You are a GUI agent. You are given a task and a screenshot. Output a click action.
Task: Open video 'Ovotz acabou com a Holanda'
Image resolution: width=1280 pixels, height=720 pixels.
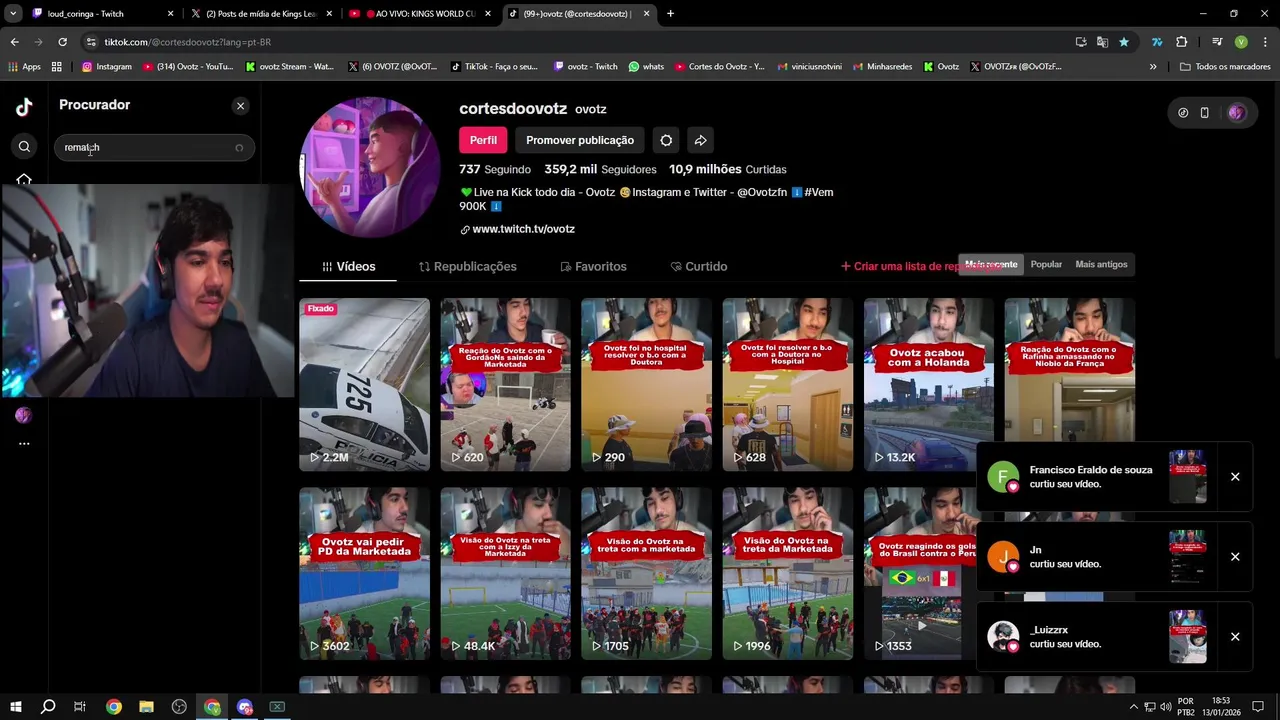coord(929,384)
